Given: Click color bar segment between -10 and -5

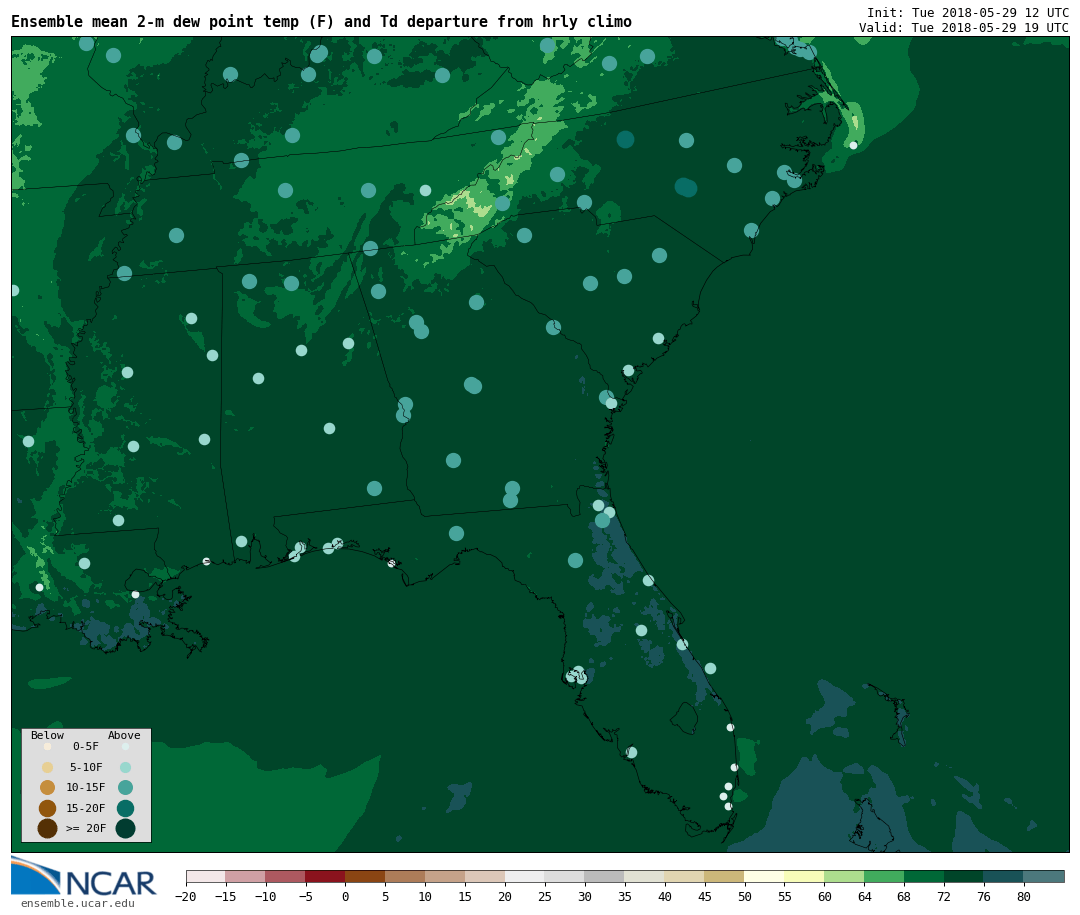Looking at the screenshot, I should pyautogui.click(x=286, y=876).
